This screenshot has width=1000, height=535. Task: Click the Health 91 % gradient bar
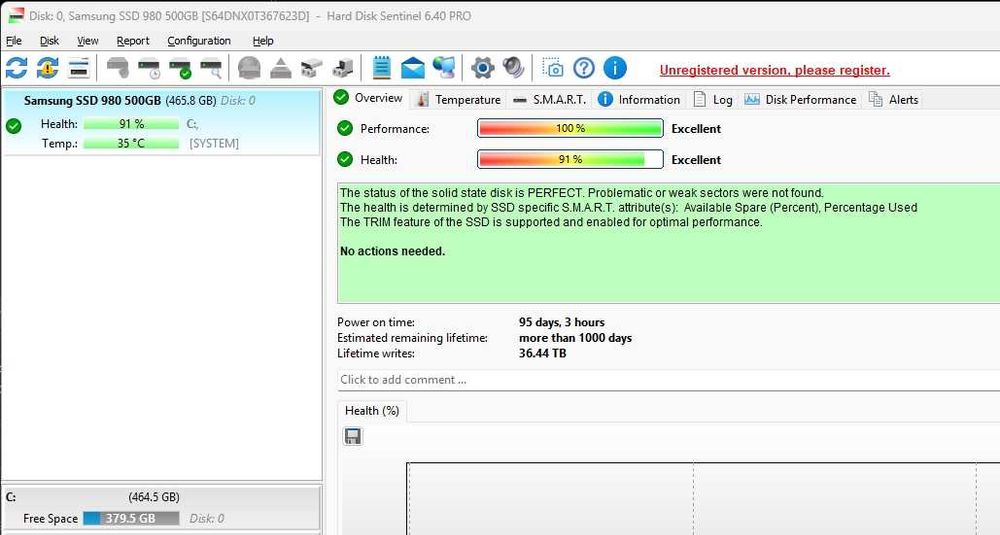570,159
